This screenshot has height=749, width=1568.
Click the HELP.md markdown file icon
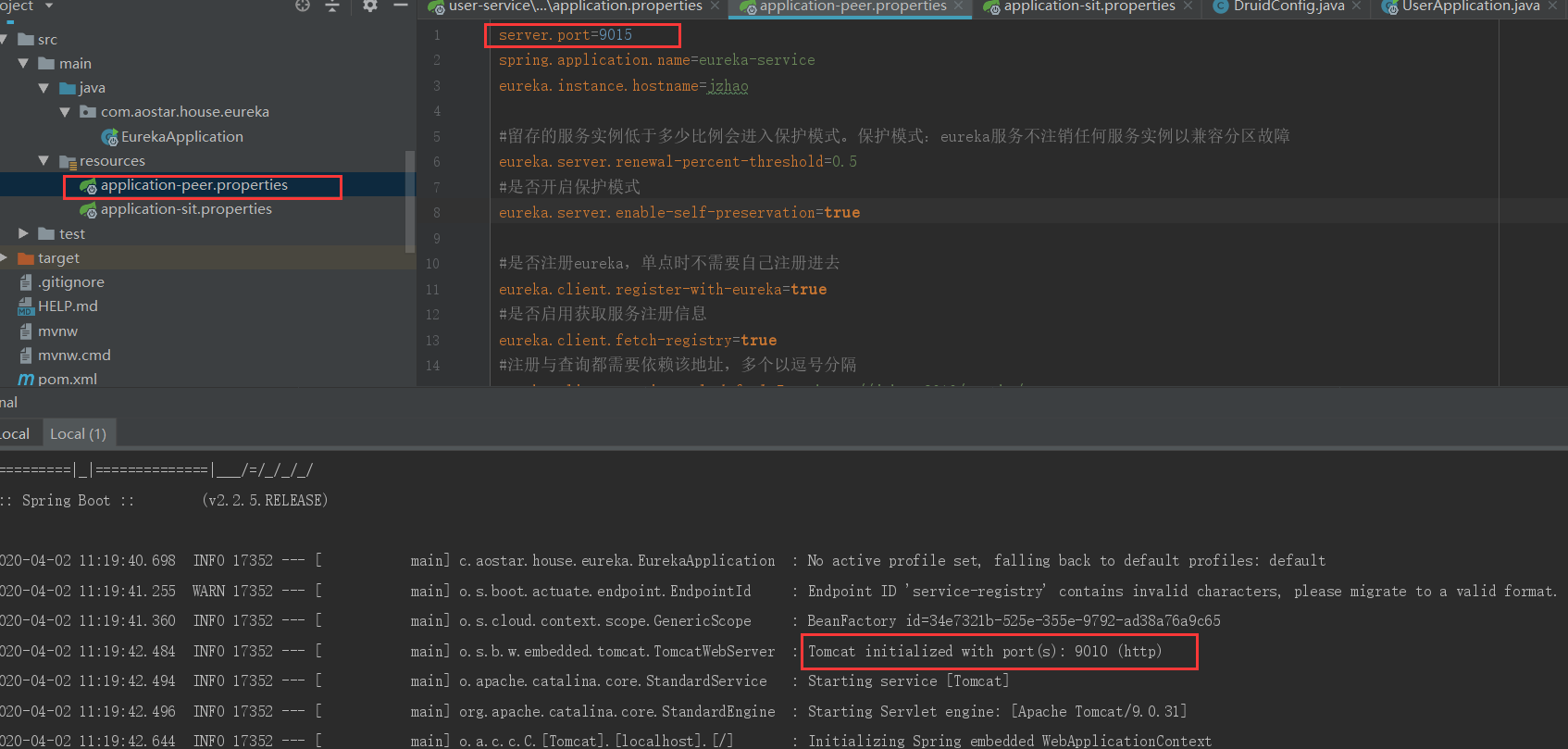pos(26,306)
